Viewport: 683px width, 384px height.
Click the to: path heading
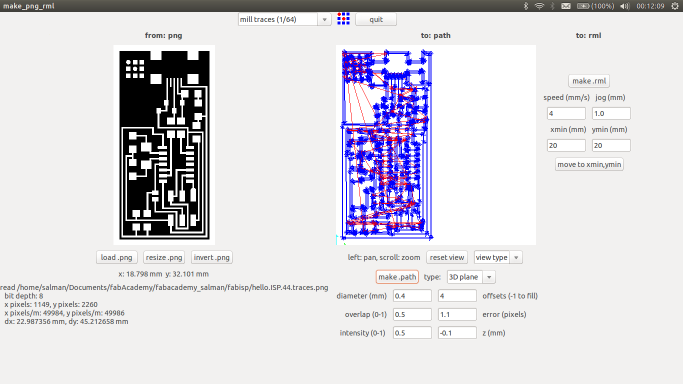[x=436, y=35]
